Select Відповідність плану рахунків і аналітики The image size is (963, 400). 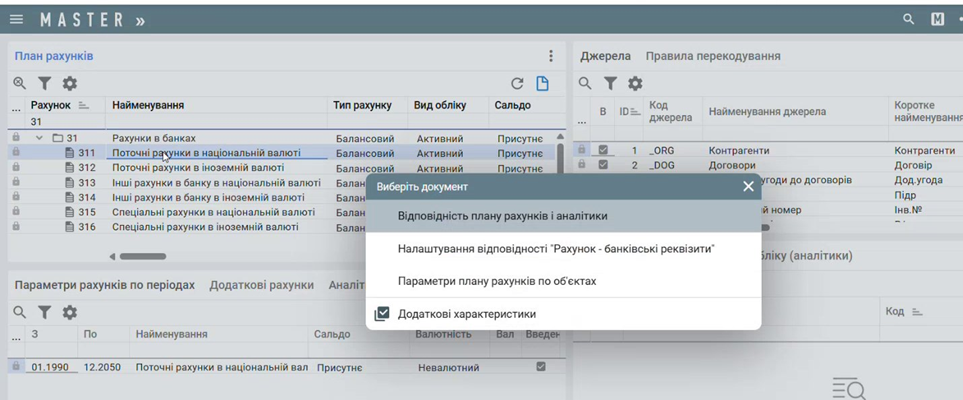pos(563,217)
